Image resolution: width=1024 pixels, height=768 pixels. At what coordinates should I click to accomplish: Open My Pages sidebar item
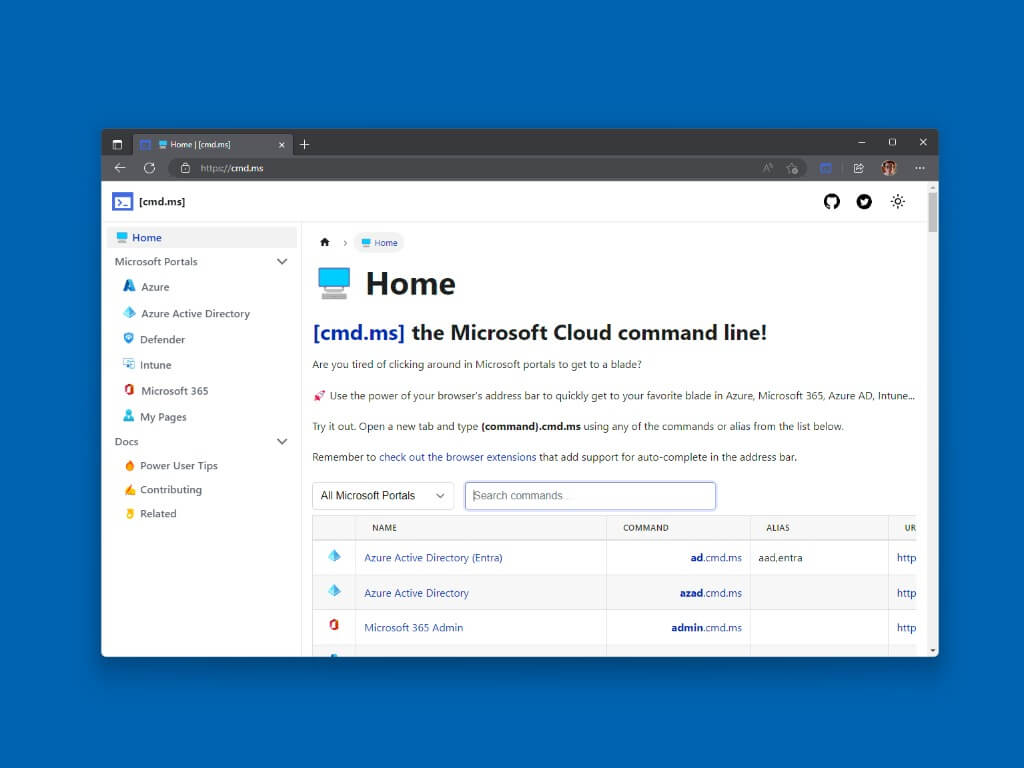163,417
